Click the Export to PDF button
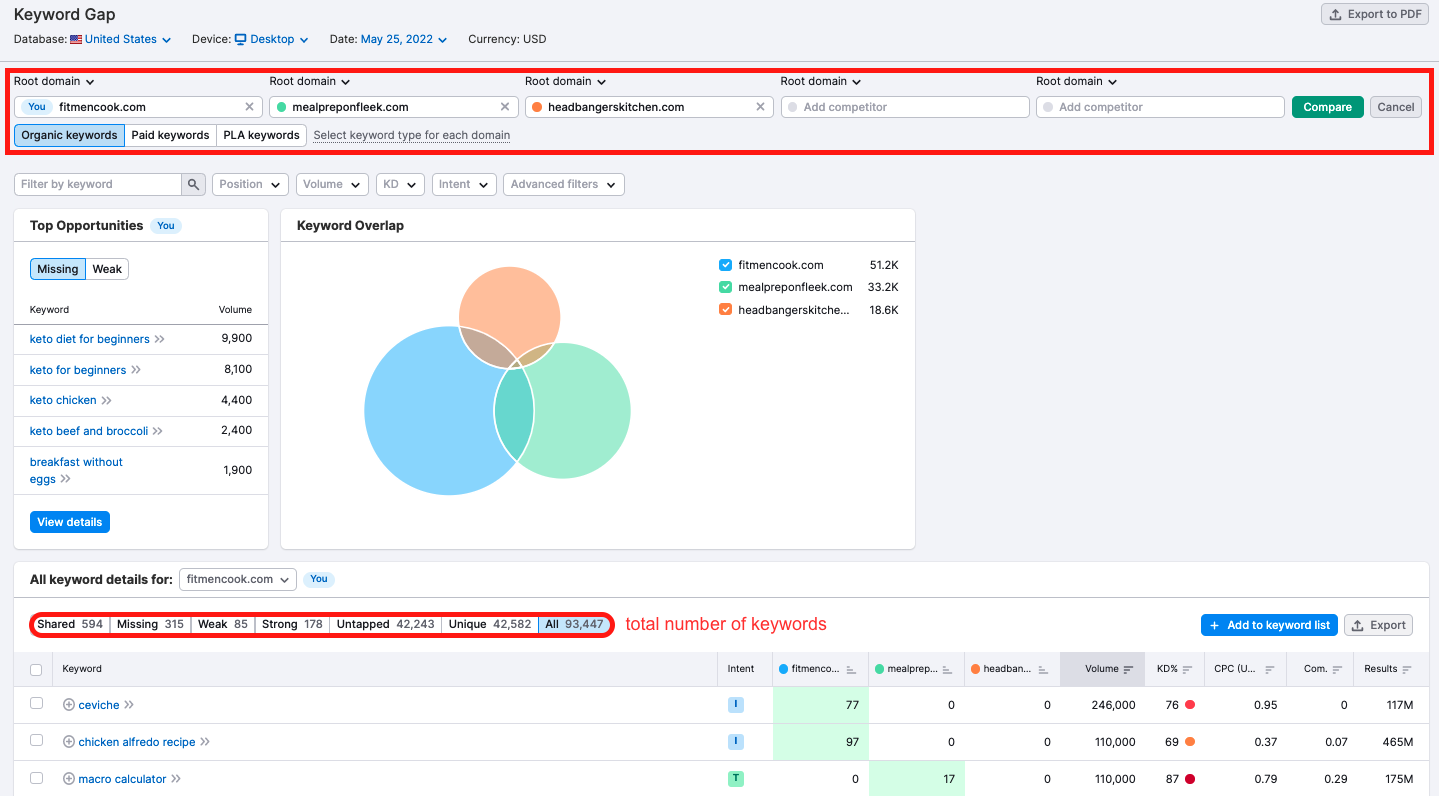The image size is (1439, 796). [x=1375, y=14]
